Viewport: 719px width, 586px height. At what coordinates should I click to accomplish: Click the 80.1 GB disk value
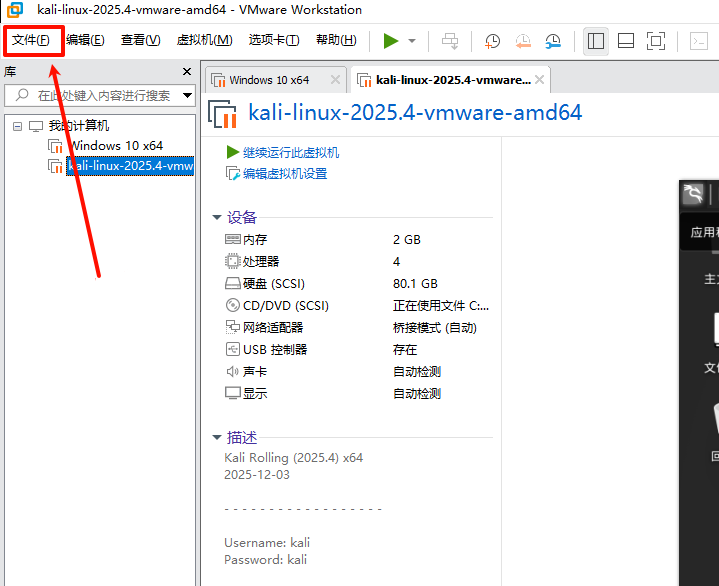[415, 284]
